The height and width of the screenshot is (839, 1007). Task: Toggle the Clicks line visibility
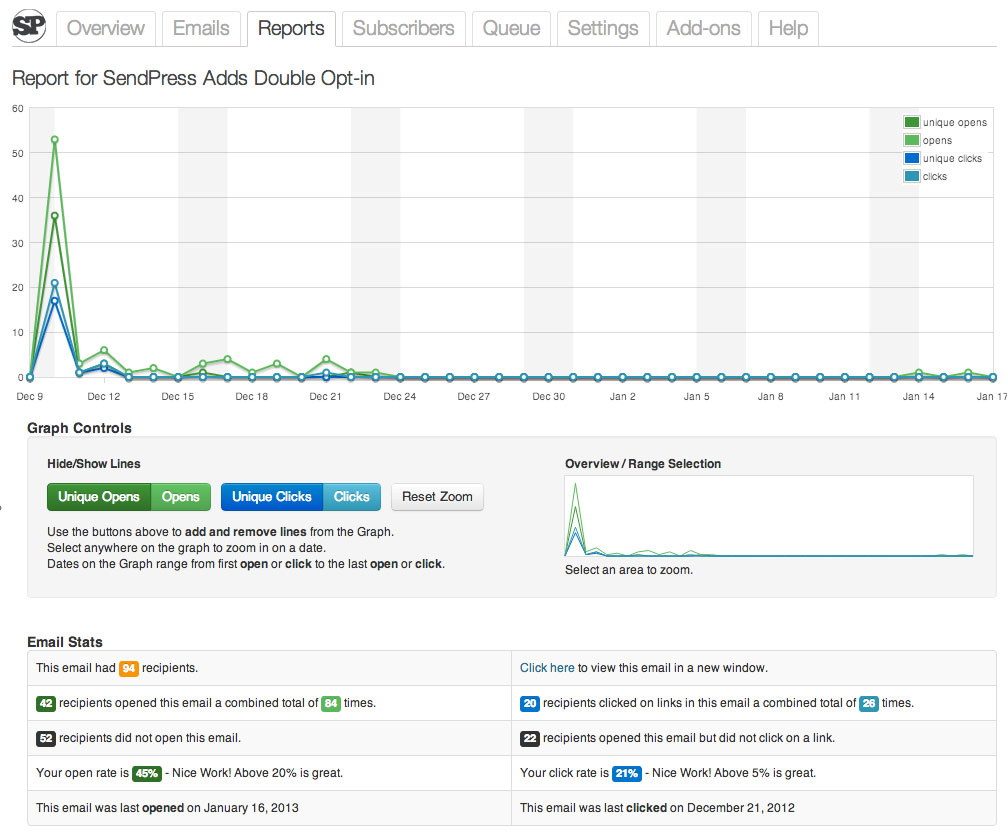tap(351, 497)
